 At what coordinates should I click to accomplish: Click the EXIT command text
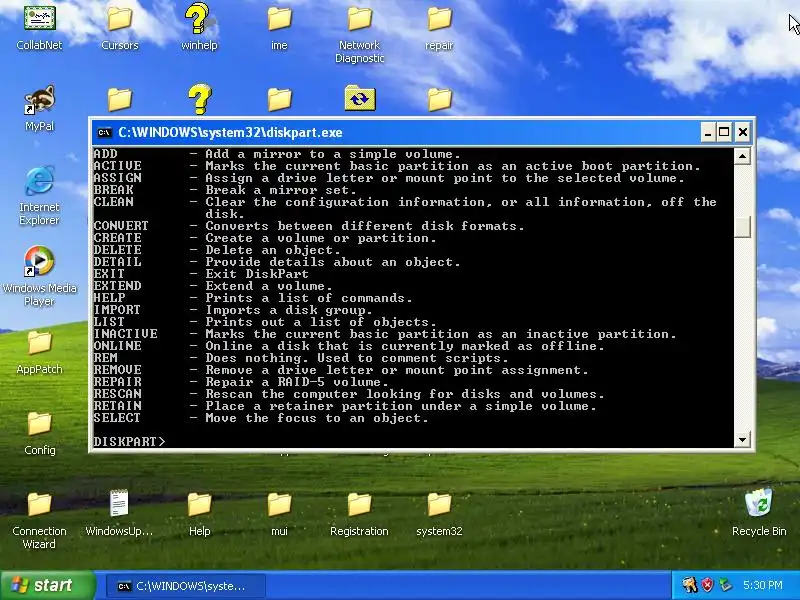(x=109, y=274)
